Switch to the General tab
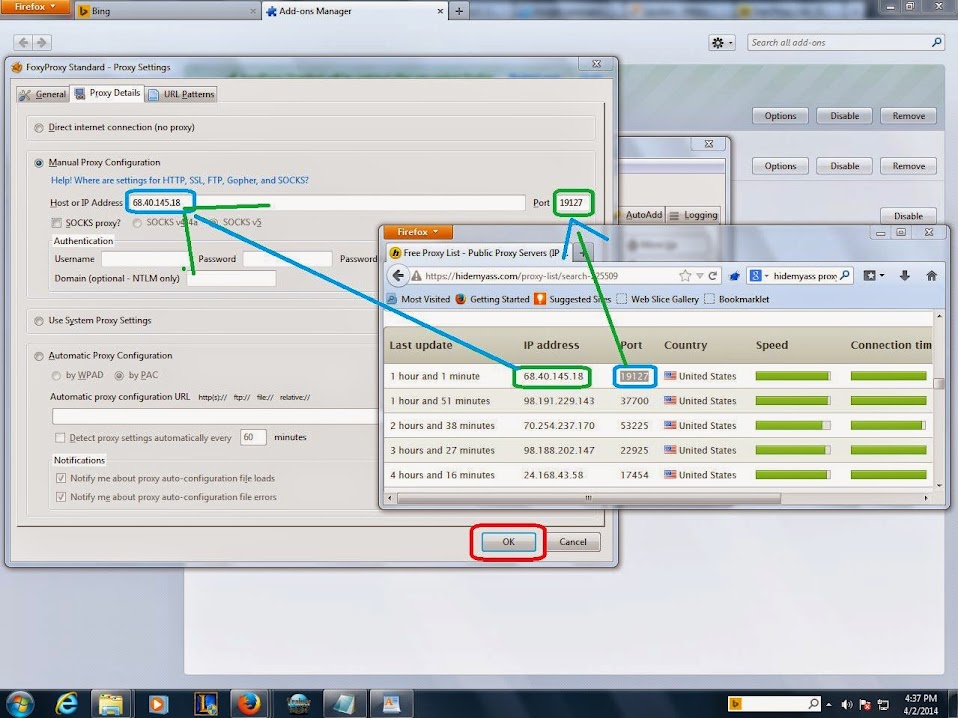 [42, 94]
